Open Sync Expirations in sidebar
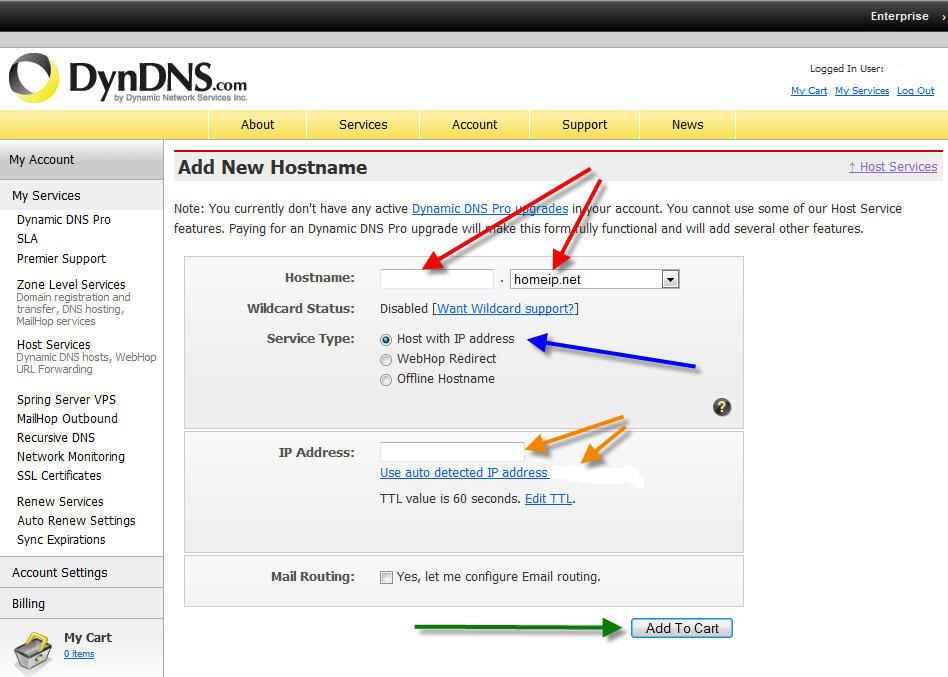 [60, 540]
